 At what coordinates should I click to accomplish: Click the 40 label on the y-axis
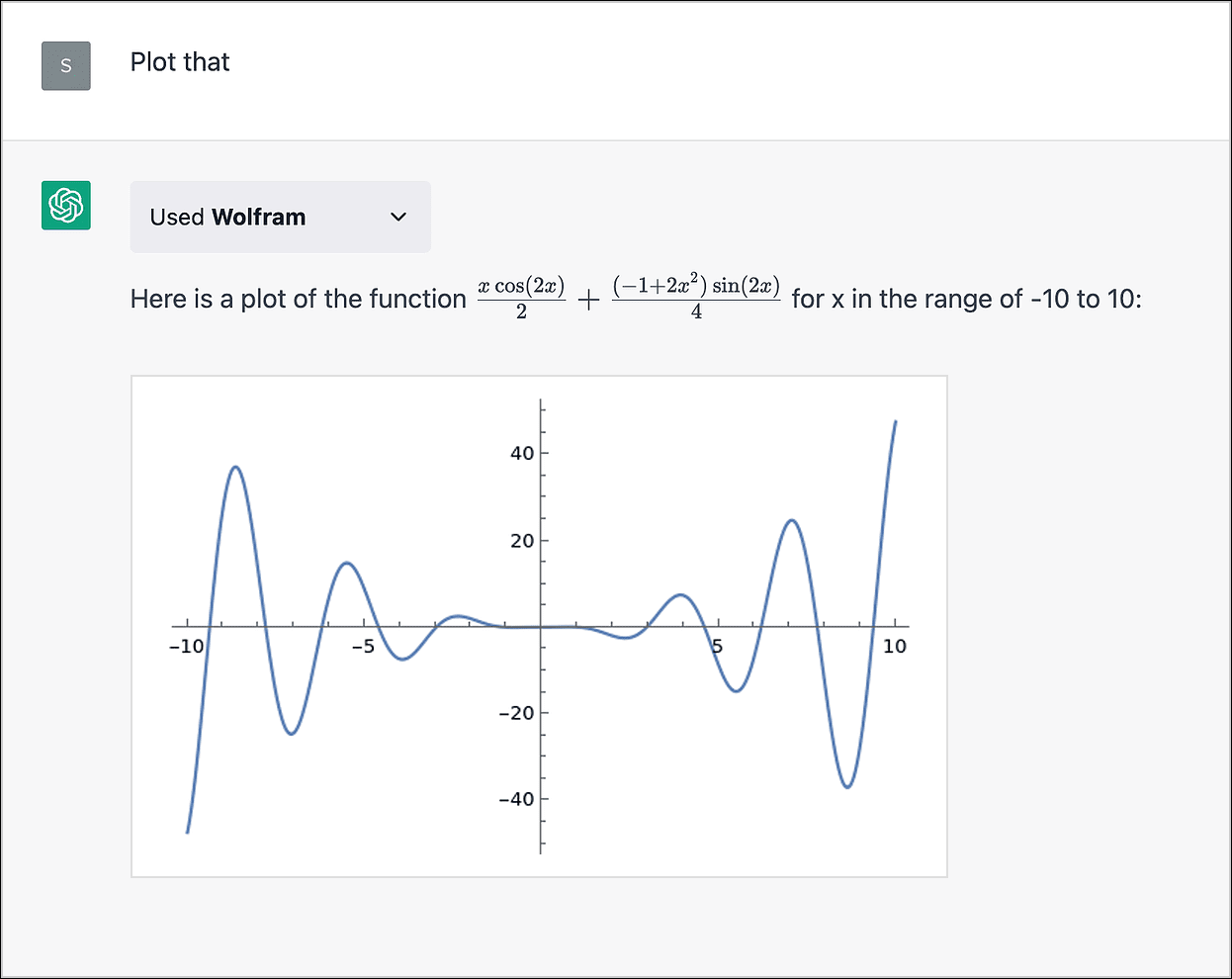pyautogui.click(x=522, y=454)
